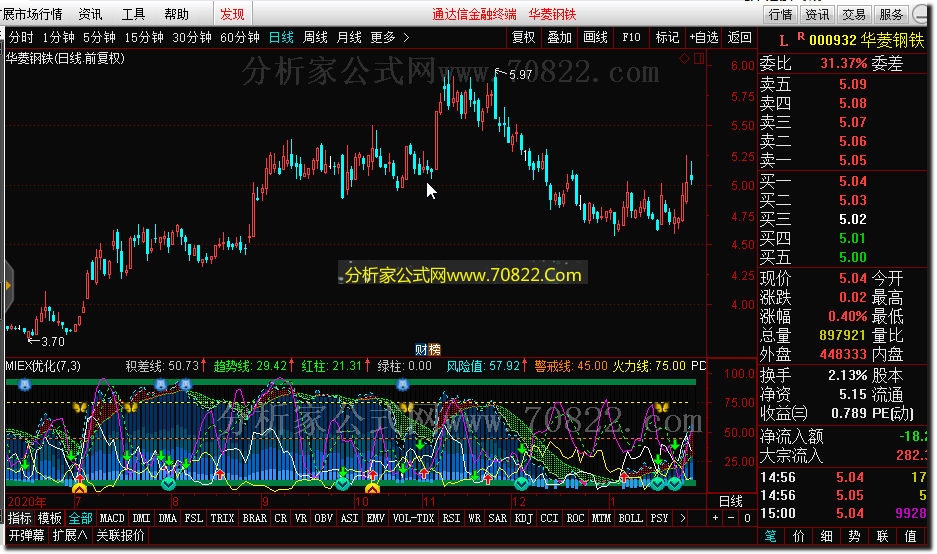Click the 模板 template tab

[x=49, y=518]
